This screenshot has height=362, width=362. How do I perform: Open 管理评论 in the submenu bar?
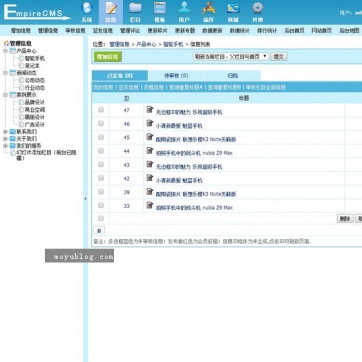(130, 30)
